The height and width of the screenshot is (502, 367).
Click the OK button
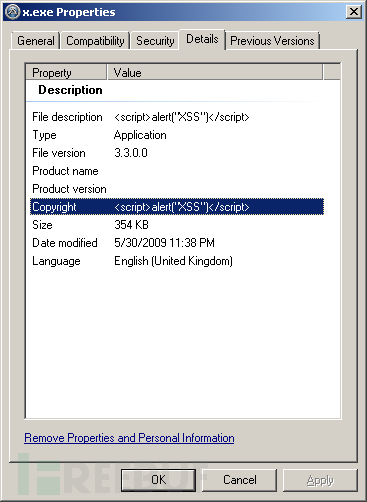[x=158, y=480]
